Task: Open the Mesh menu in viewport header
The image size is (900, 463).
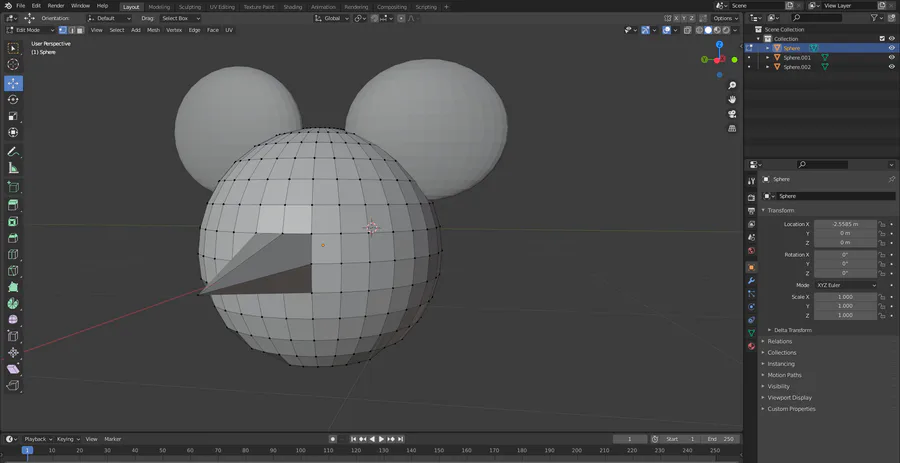Action: pyautogui.click(x=153, y=30)
